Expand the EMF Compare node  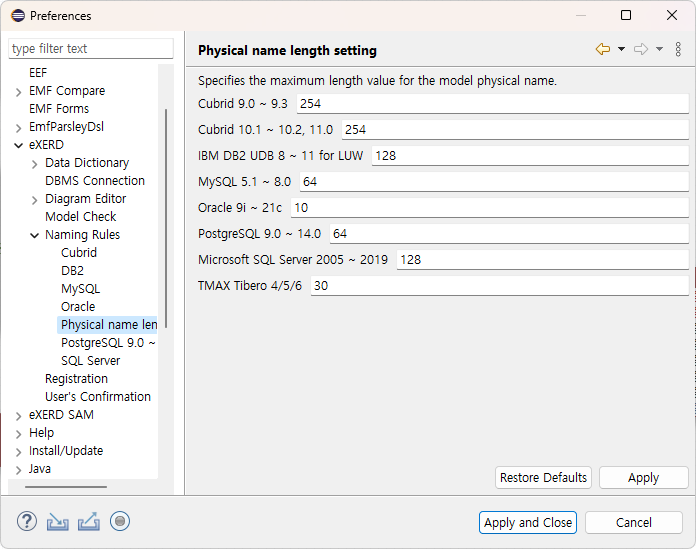[18, 92]
